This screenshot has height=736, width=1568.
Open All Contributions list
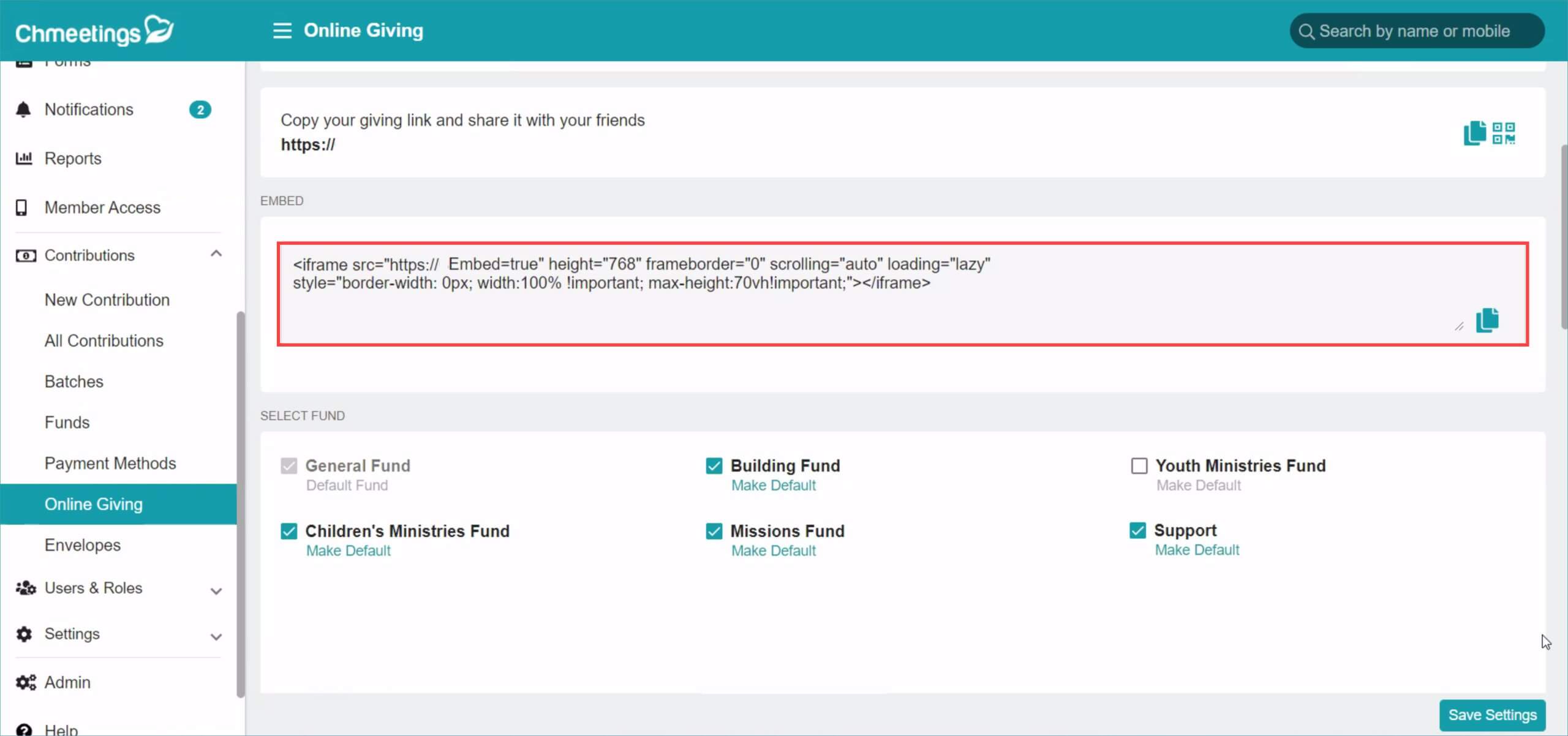pyautogui.click(x=104, y=341)
